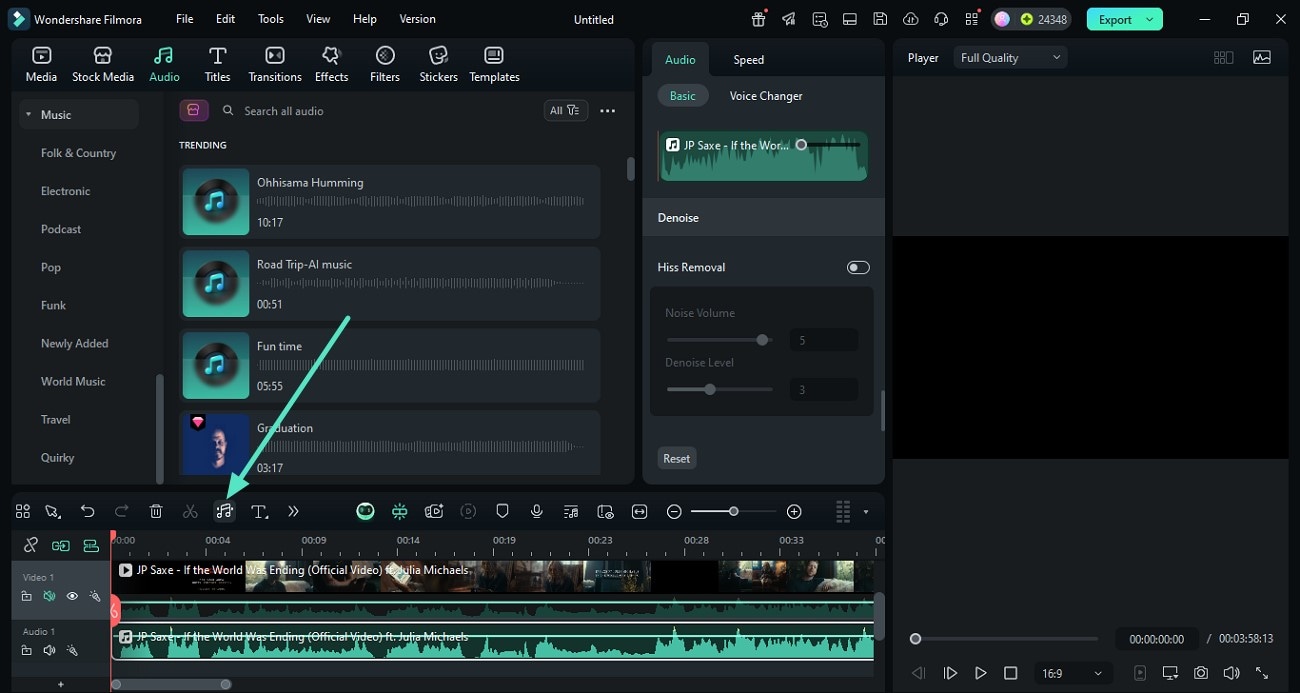The height and width of the screenshot is (693, 1300).
Task: Start voiceover recording with microphone icon
Action: (x=536, y=511)
